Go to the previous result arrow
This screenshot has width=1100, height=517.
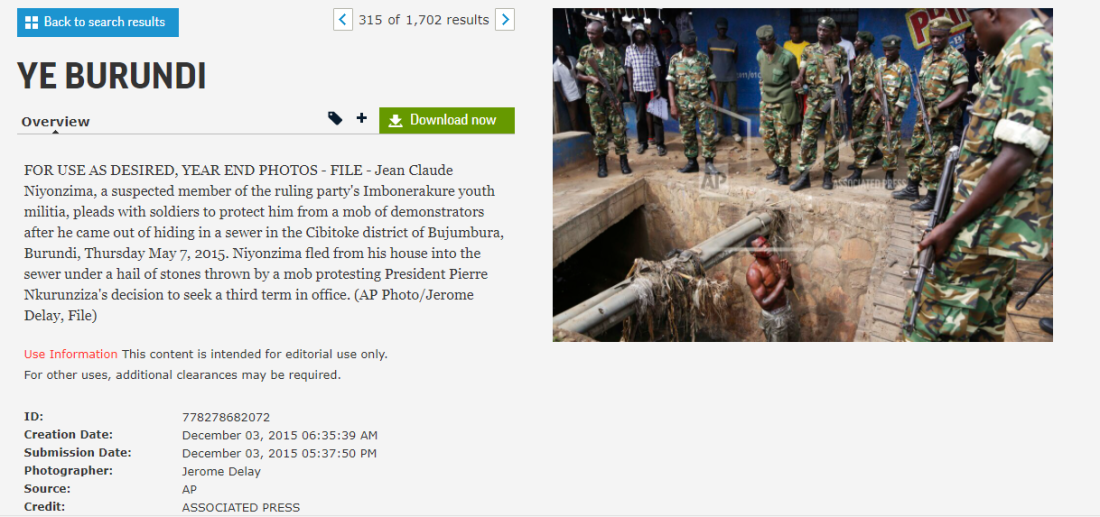click(343, 20)
